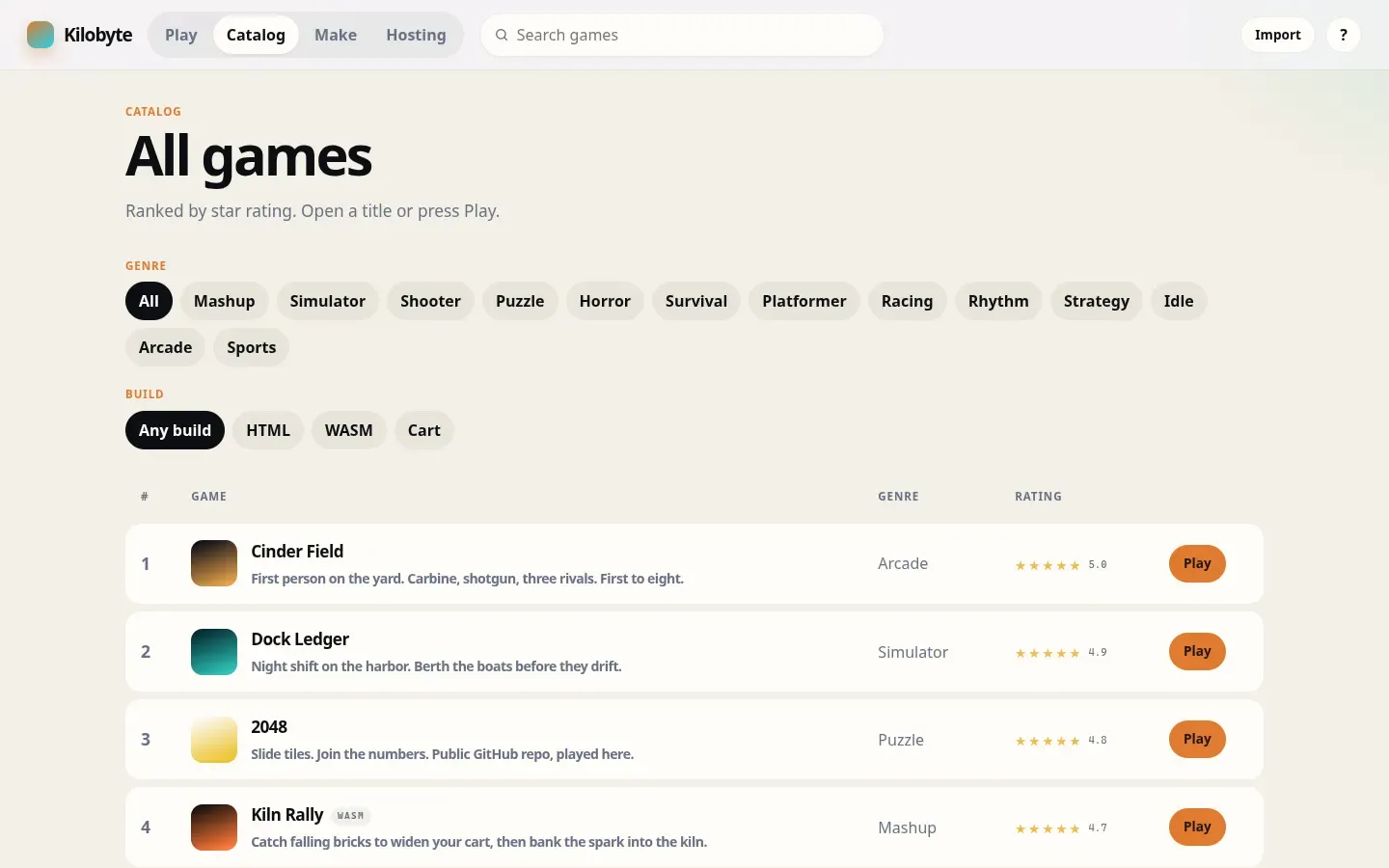The width and height of the screenshot is (1389, 868).
Task: Play Dock Ledger
Action: (x=1197, y=651)
